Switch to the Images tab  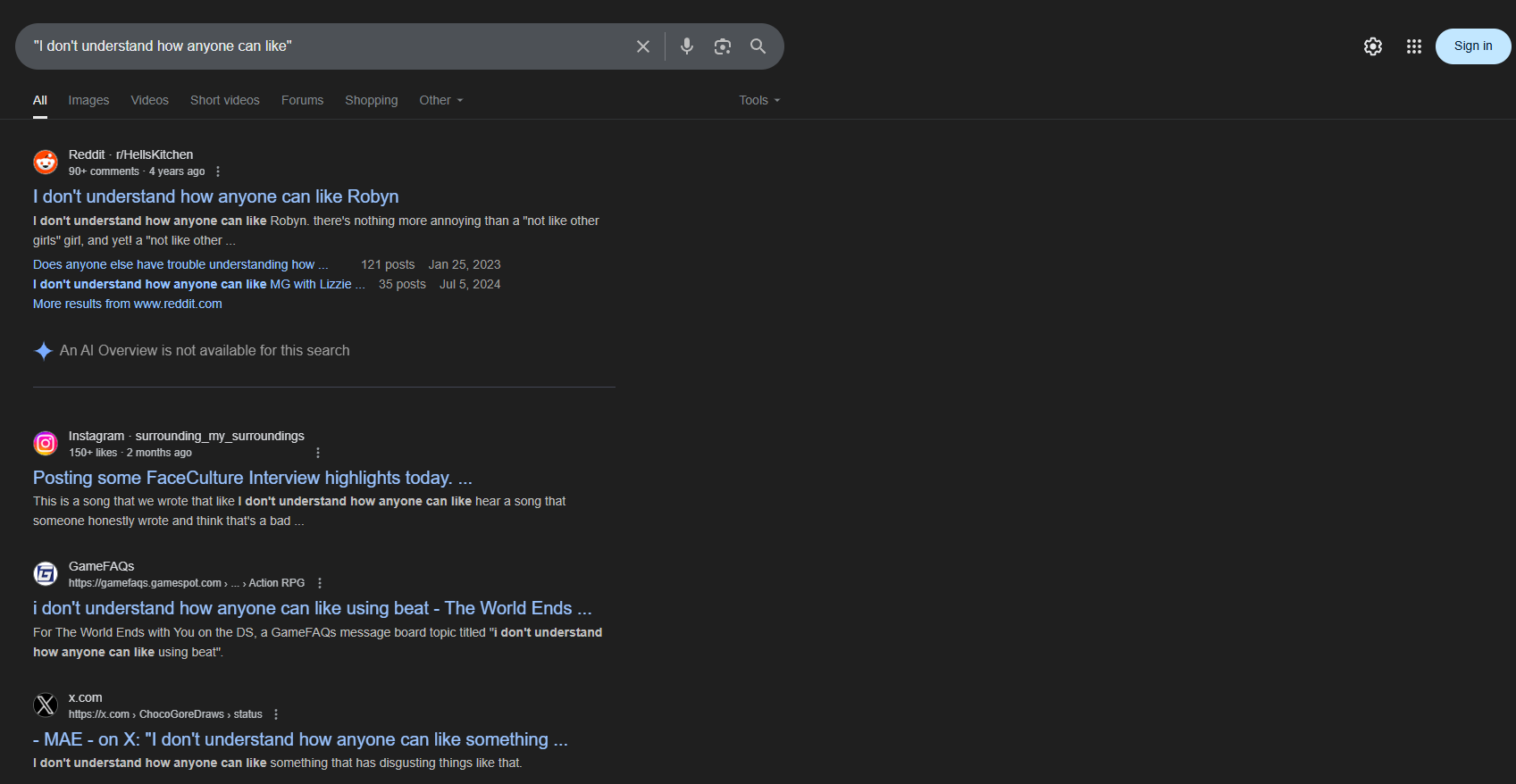point(88,100)
